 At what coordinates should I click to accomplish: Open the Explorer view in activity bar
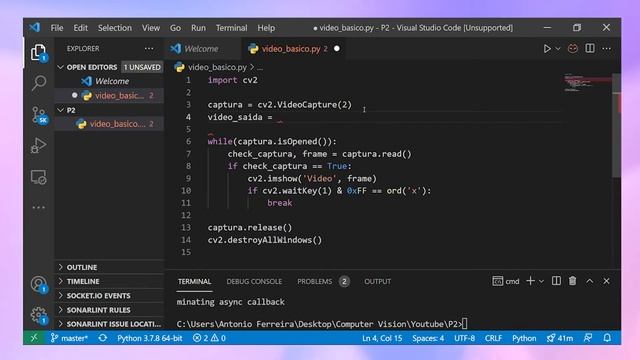pos(39,53)
